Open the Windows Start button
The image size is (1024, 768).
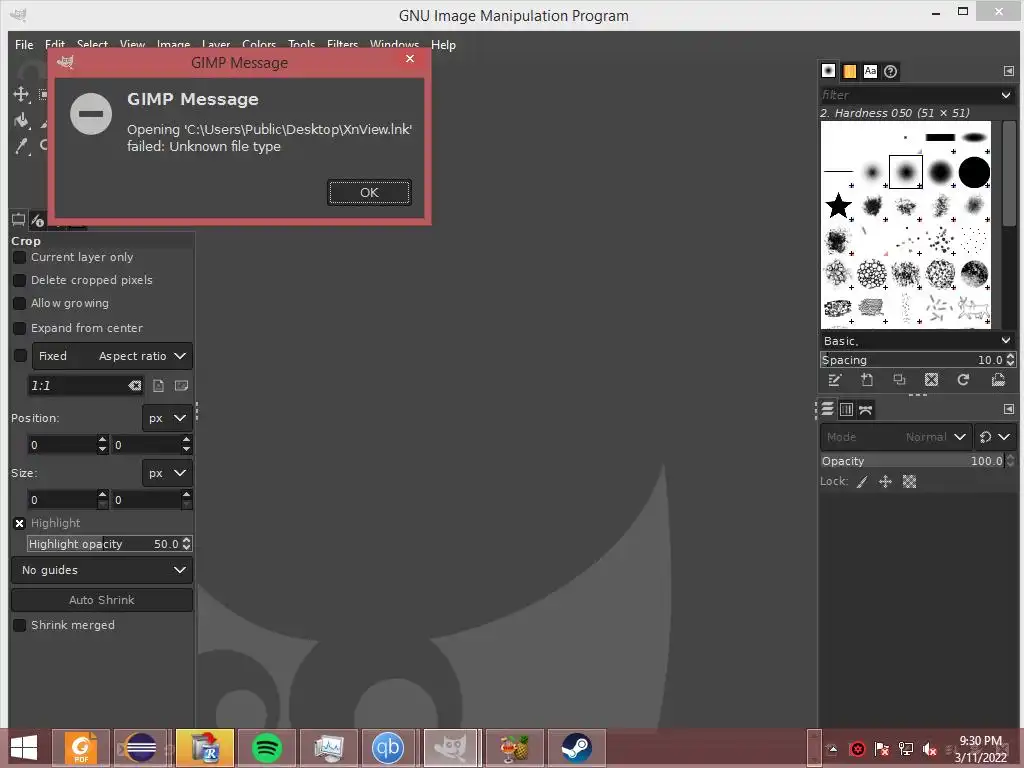25,748
